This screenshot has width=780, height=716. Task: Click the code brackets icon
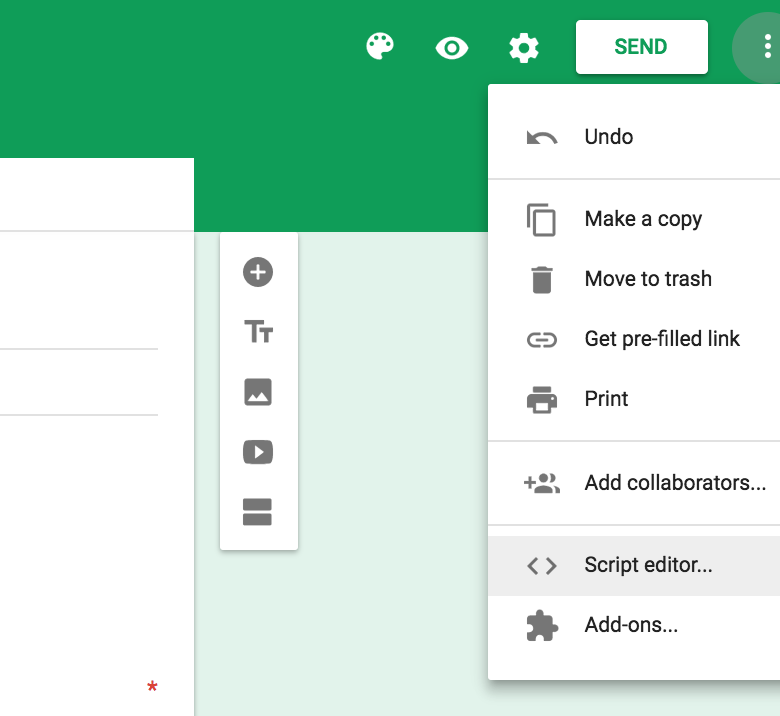click(x=542, y=566)
